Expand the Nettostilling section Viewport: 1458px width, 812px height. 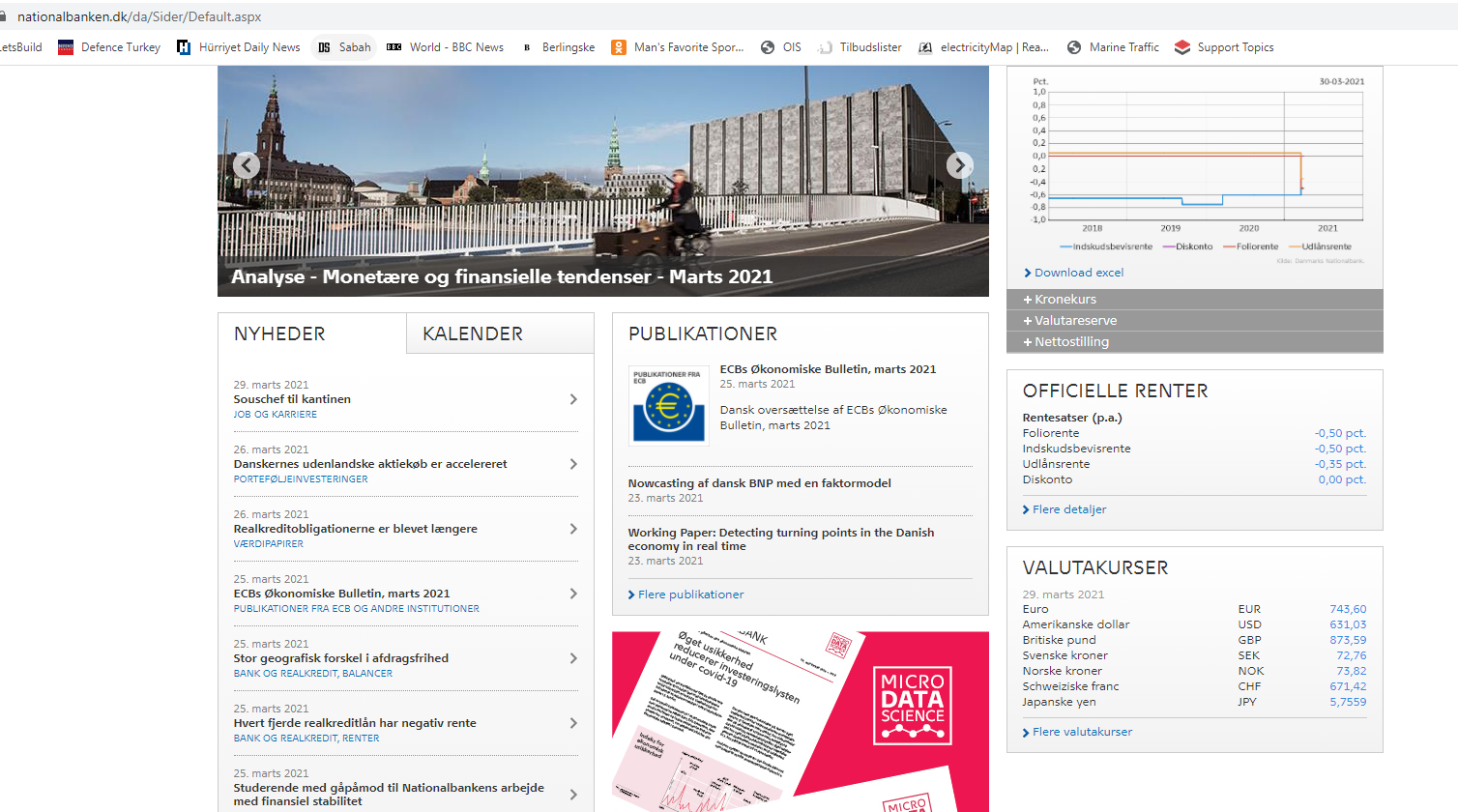[1070, 342]
